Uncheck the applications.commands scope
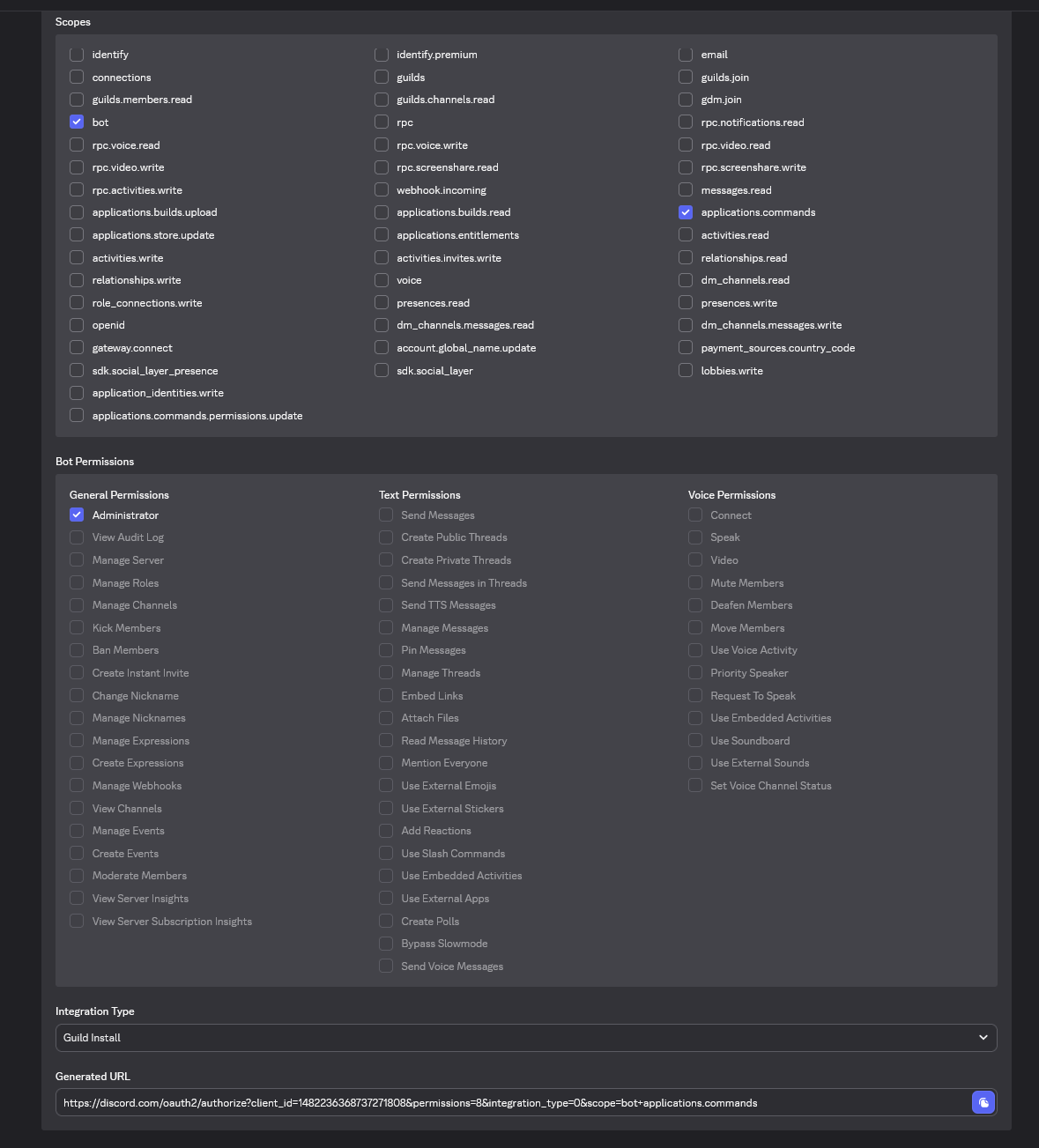Screen dimensions: 1039x1148 point(686,211)
